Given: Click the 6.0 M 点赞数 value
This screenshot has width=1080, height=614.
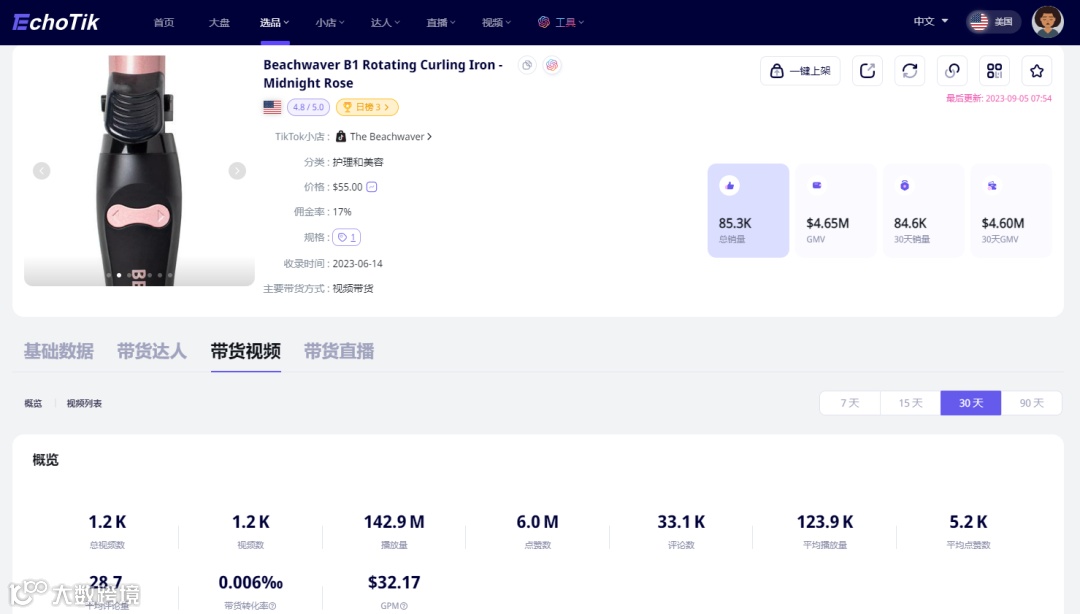Looking at the screenshot, I should tap(537, 522).
